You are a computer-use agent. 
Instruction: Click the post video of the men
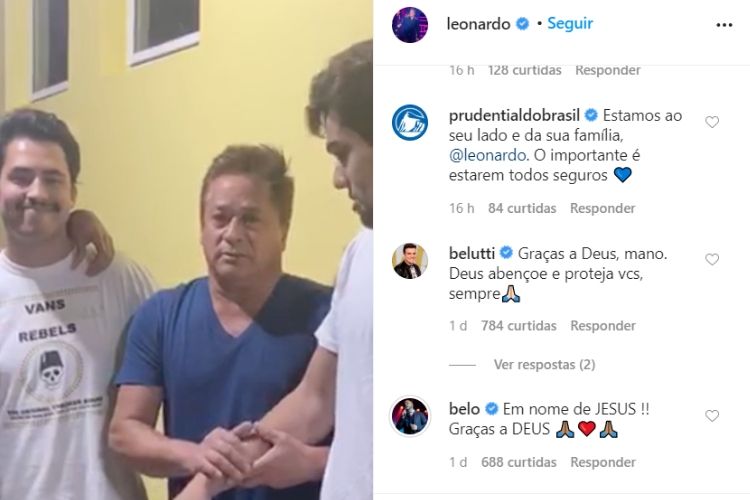click(x=186, y=250)
